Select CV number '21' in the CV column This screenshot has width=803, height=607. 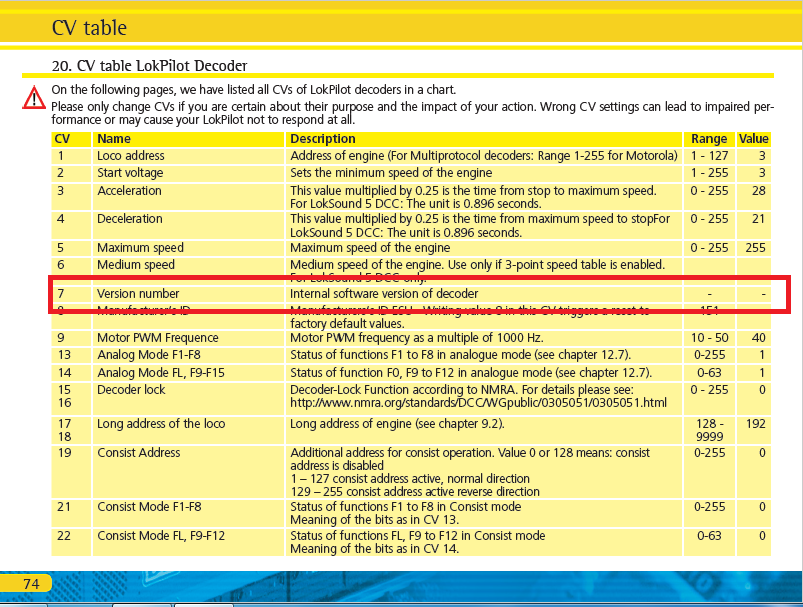65,507
